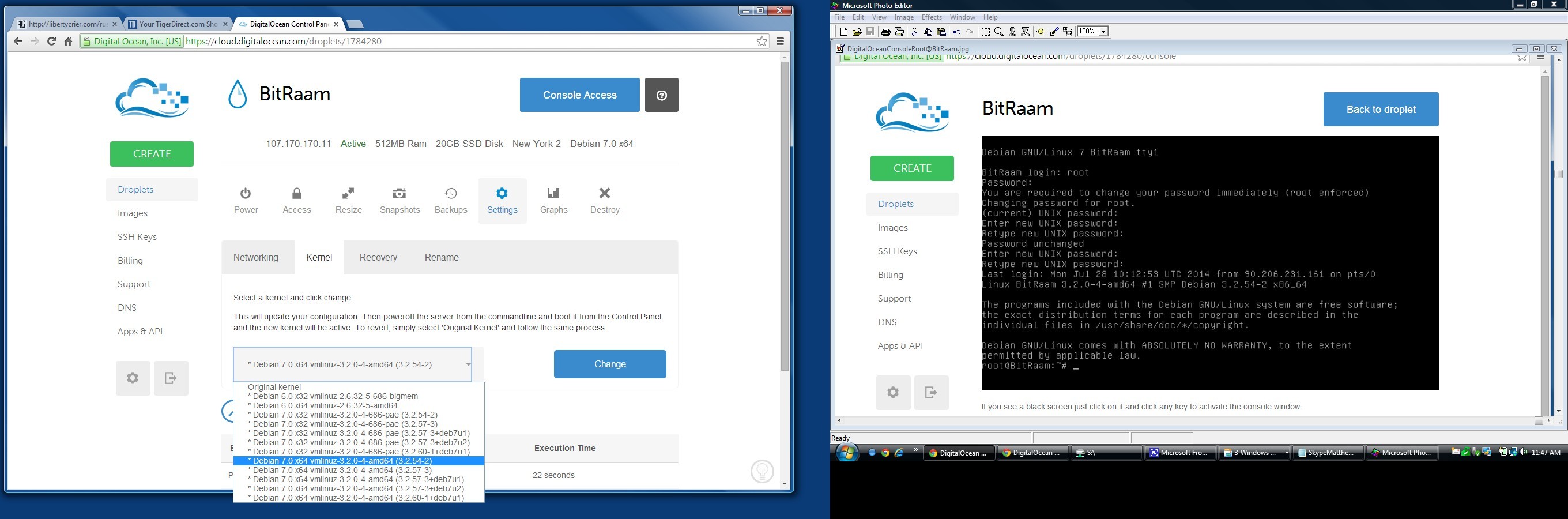Choose Debian 7.0 x64 amd64 (3.2.60-1+deb7u1) kernel

(x=359, y=498)
